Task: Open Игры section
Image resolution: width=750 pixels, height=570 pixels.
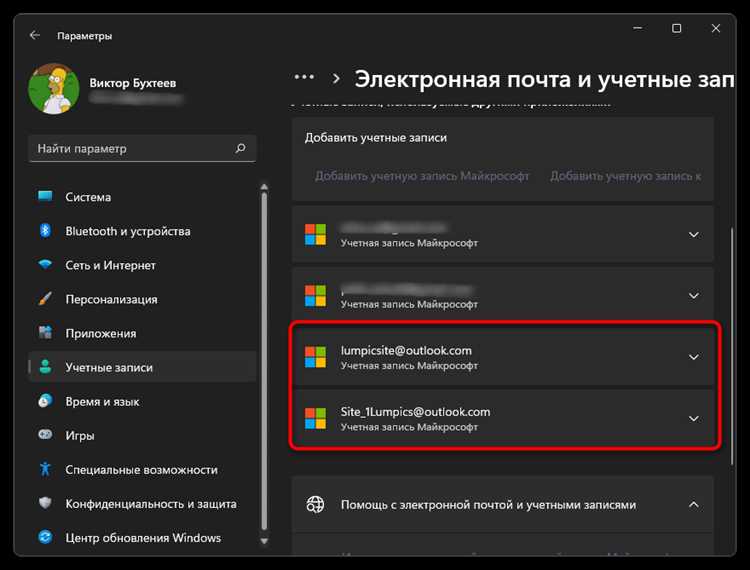Action: (142, 436)
